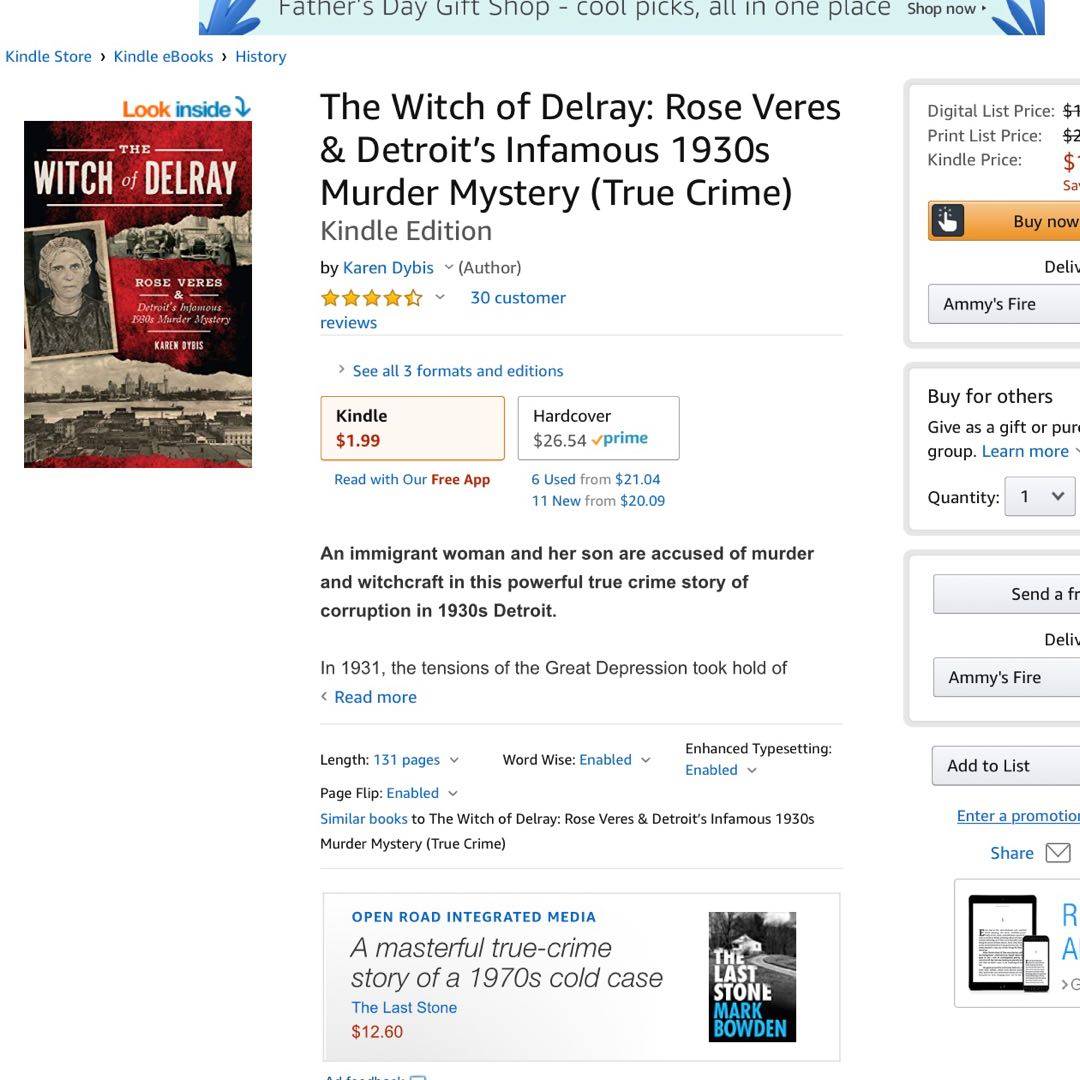Click the 1-Click Buy now hand icon
This screenshot has height=1080, width=1080.
pyautogui.click(x=948, y=221)
